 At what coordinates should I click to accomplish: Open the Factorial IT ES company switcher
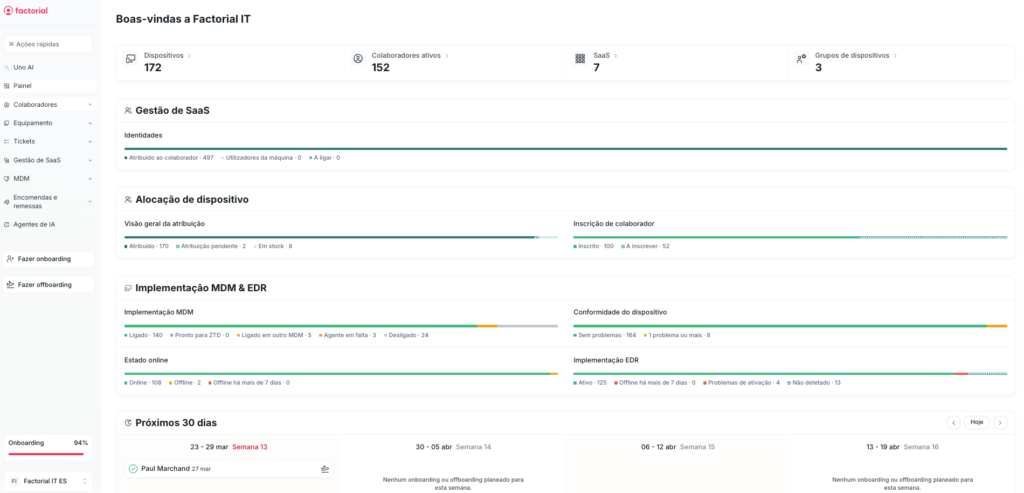coord(48,481)
